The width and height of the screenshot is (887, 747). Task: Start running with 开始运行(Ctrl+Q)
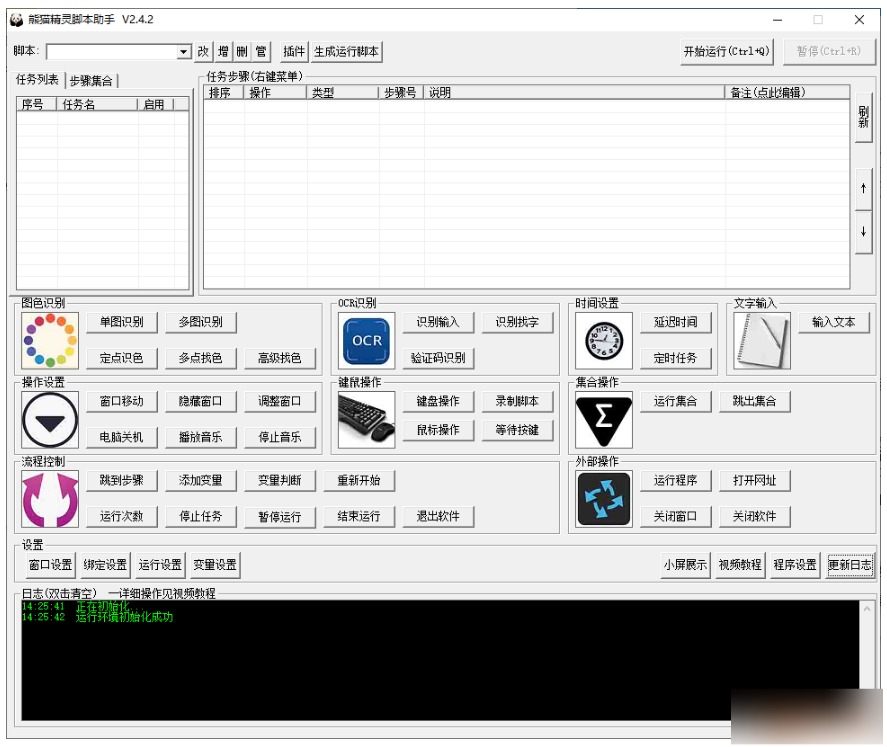click(x=726, y=51)
